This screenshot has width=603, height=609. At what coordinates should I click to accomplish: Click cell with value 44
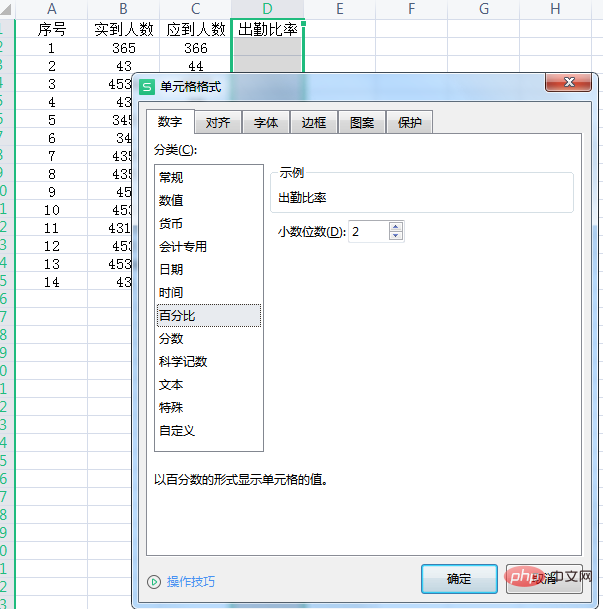195,66
